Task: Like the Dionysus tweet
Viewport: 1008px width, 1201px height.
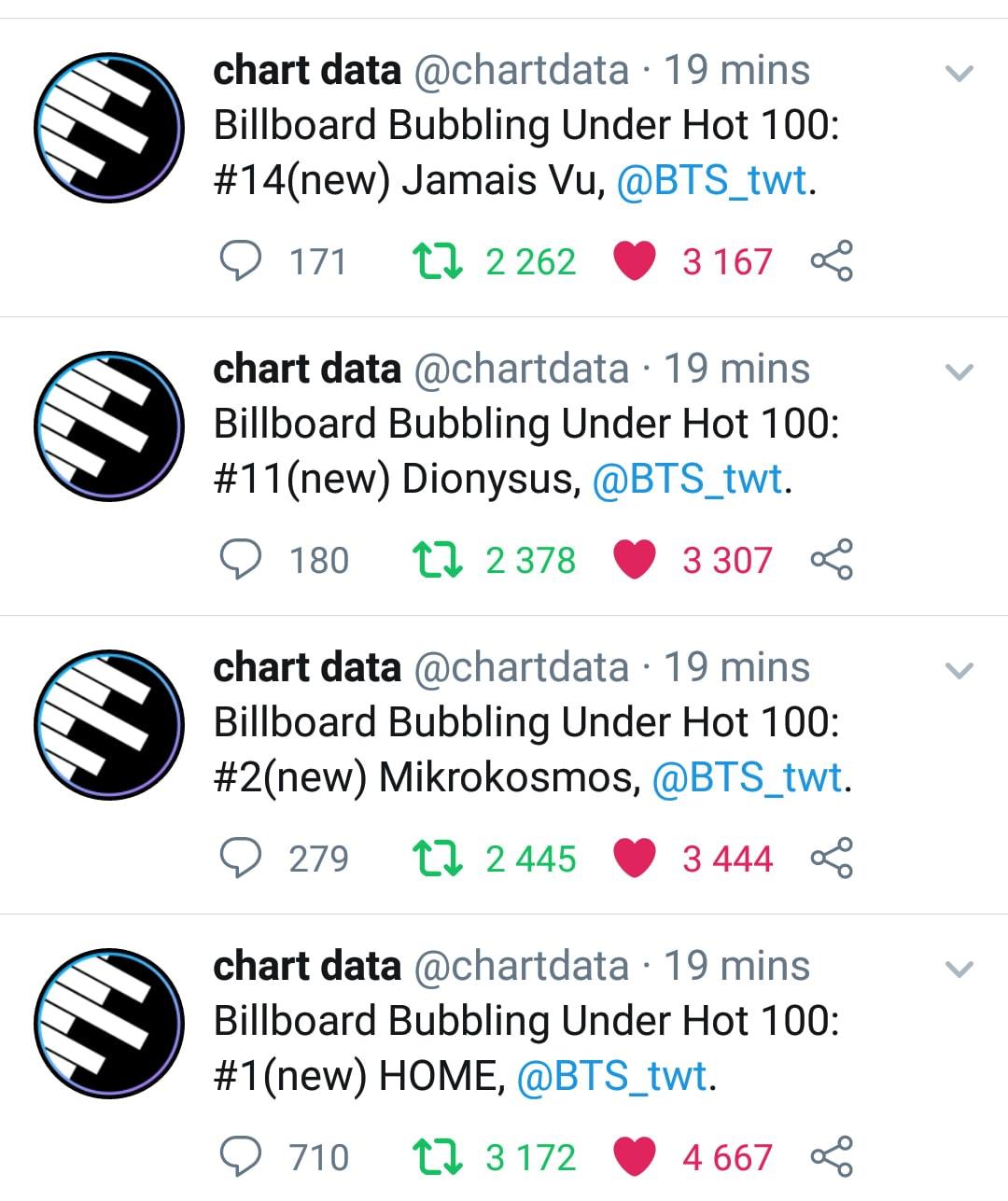Action: [x=635, y=560]
